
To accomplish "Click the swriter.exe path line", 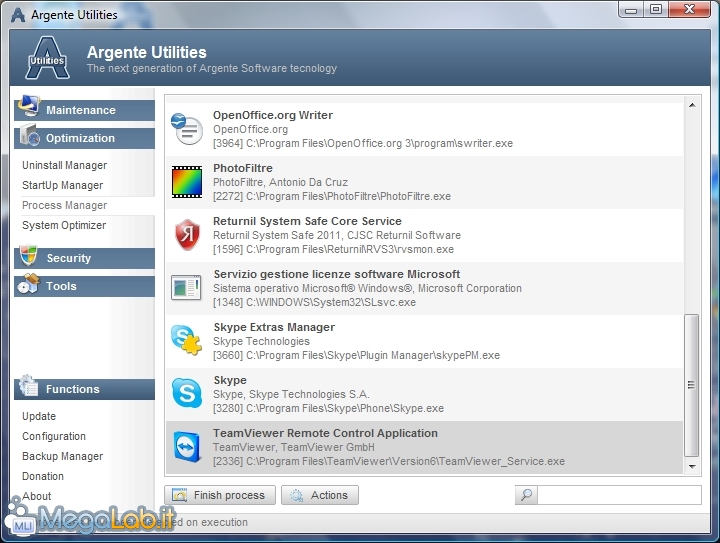I will point(363,143).
